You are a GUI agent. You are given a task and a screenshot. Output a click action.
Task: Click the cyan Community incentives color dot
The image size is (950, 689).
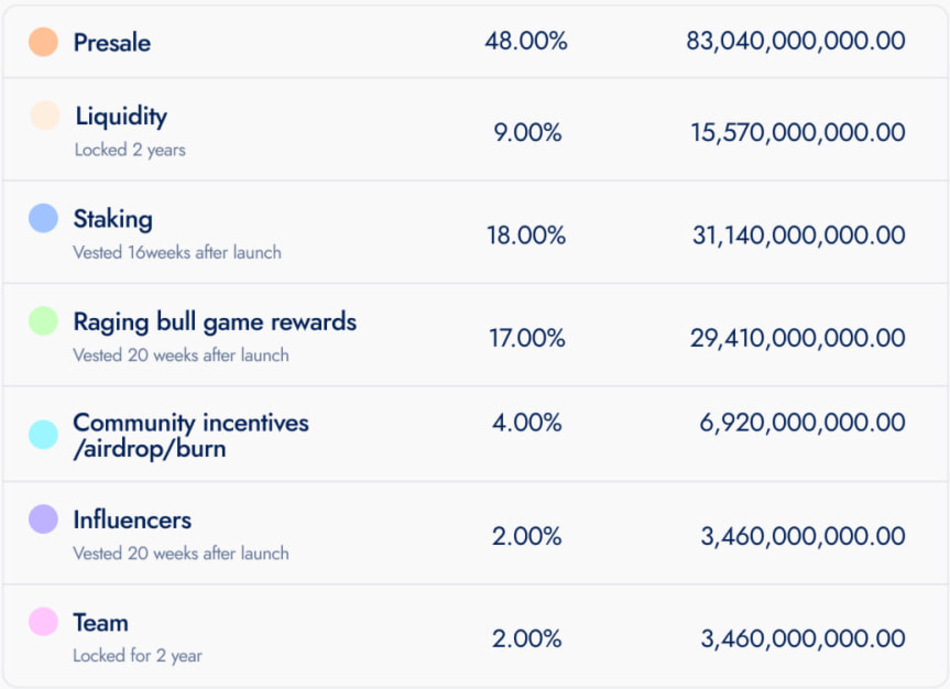click(x=44, y=434)
